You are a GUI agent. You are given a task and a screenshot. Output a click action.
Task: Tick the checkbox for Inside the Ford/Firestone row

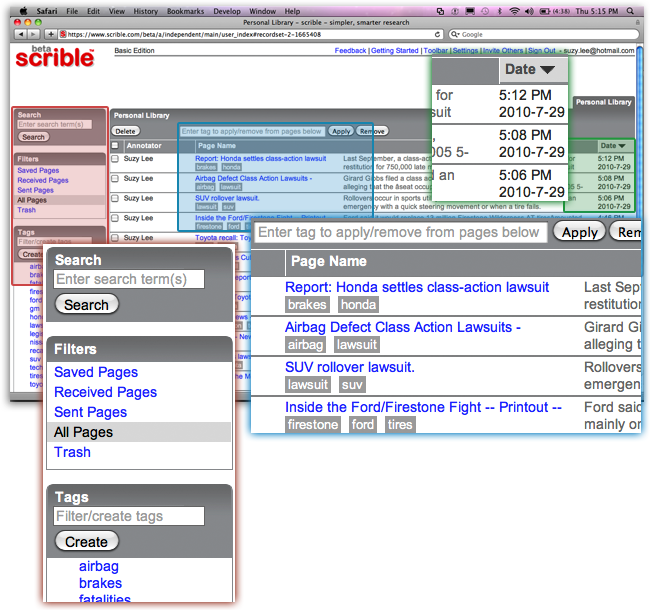(115, 218)
